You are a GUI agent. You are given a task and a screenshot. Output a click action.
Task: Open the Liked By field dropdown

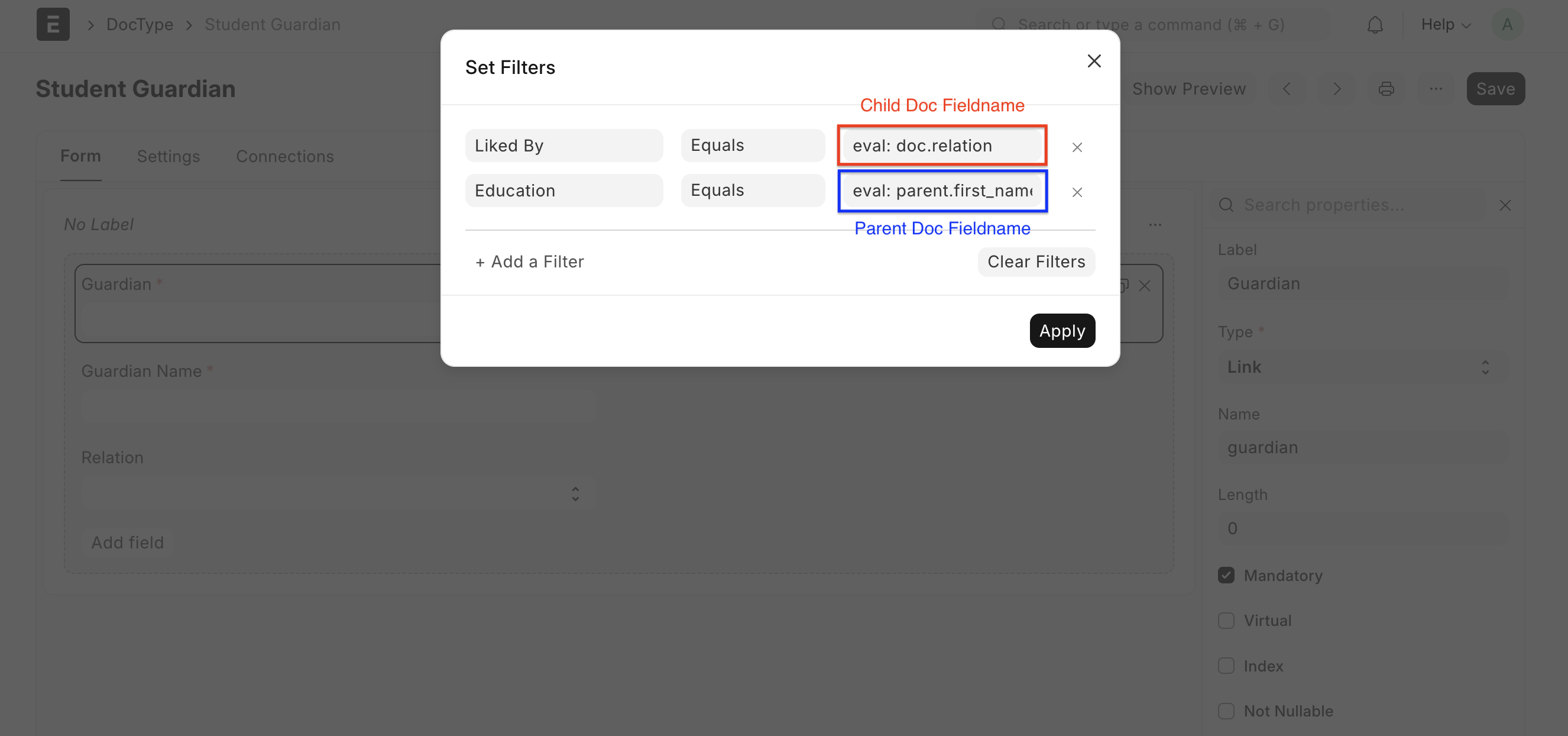563,146
